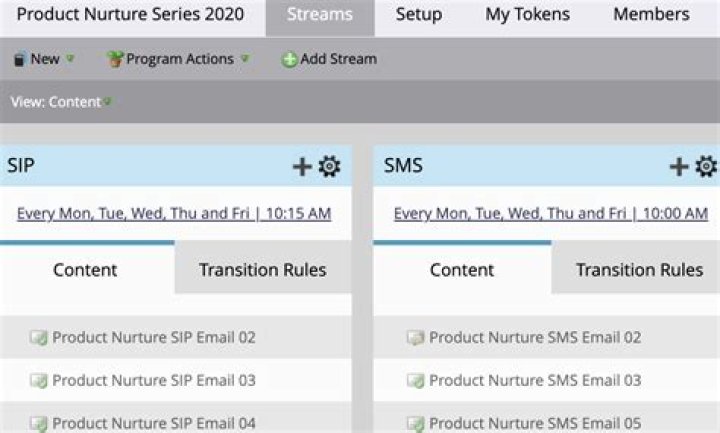720x433 pixels.
Task: Open the gear settings icon for SIP stream
Action: click(x=329, y=166)
